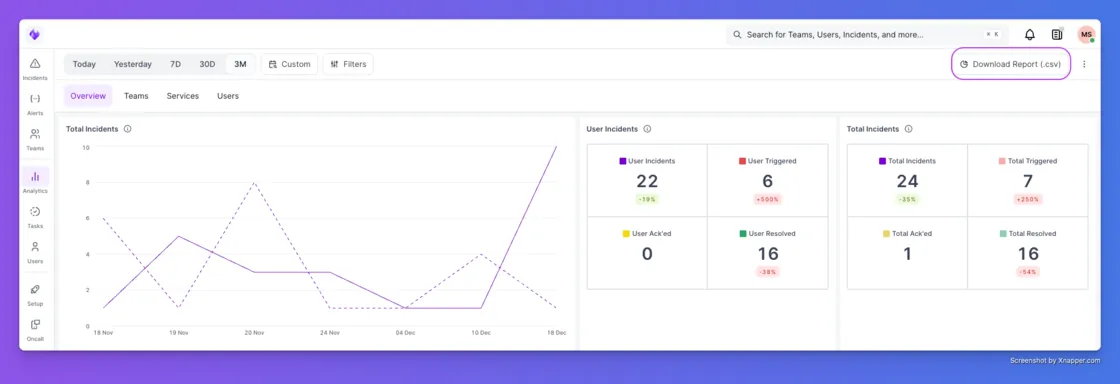Switch to the Teams tab
This screenshot has width=1120, height=384.
coord(136,96)
